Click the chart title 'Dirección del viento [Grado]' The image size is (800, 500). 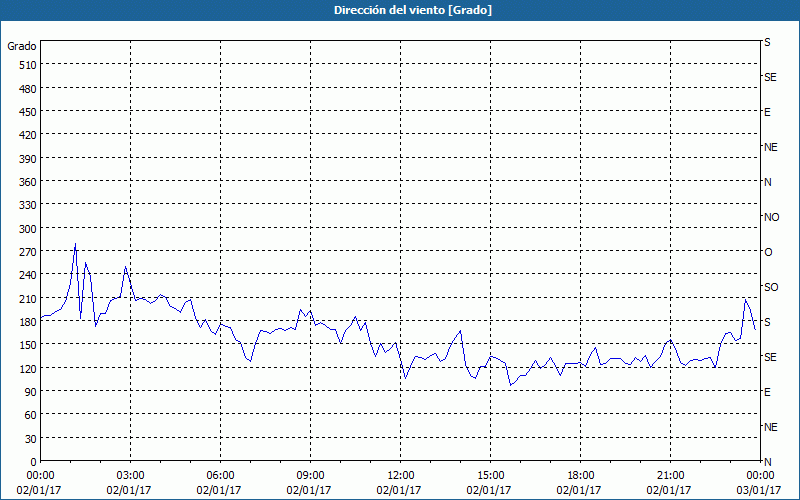[x=413, y=10]
